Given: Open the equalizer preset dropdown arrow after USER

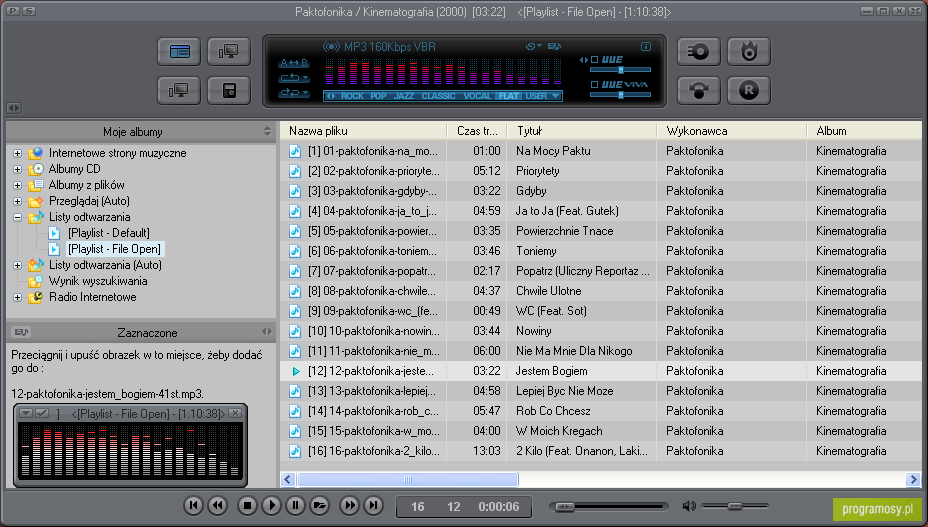Looking at the screenshot, I should pyautogui.click(x=555, y=96).
